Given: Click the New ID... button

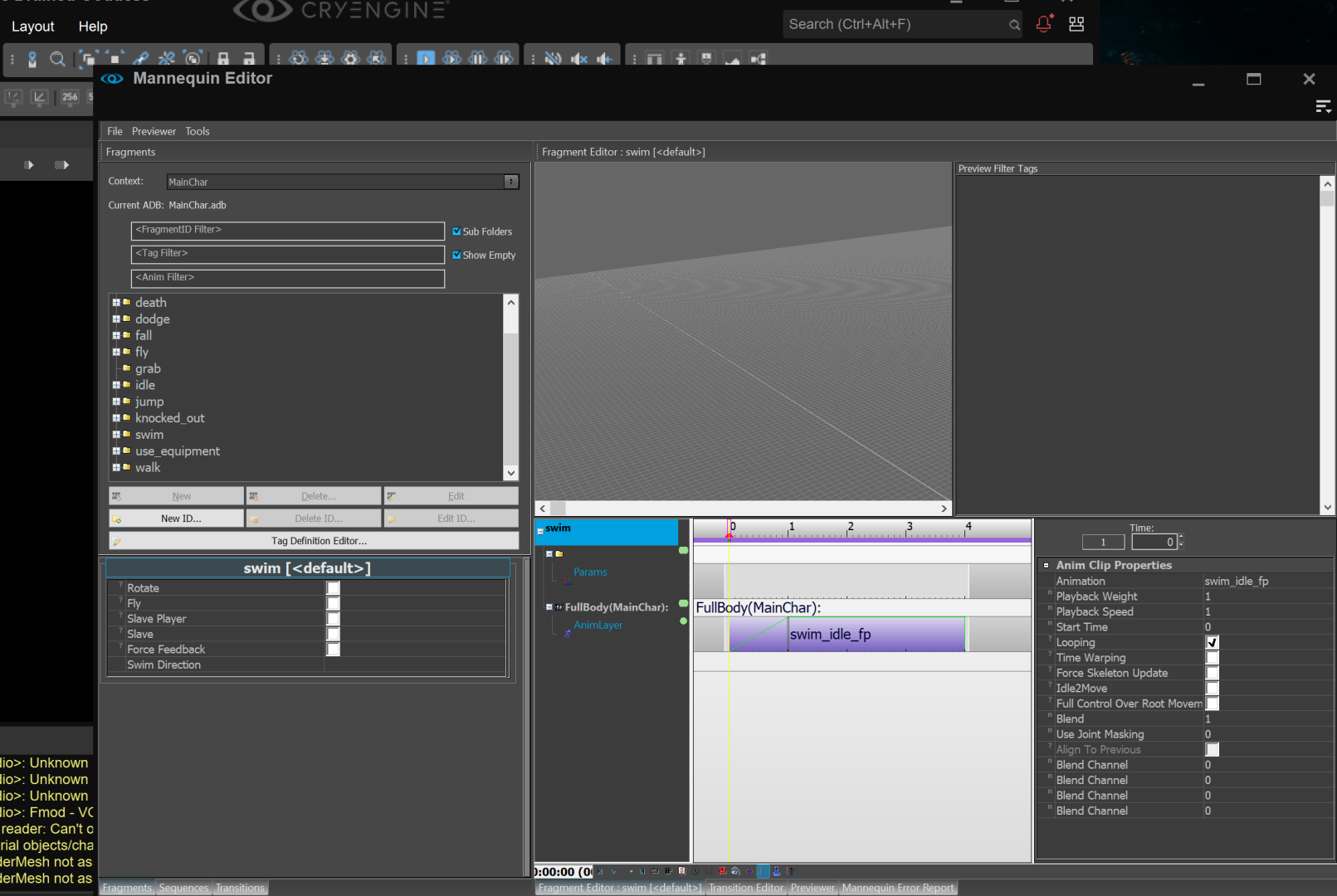Looking at the screenshot, I should (180, 519).
